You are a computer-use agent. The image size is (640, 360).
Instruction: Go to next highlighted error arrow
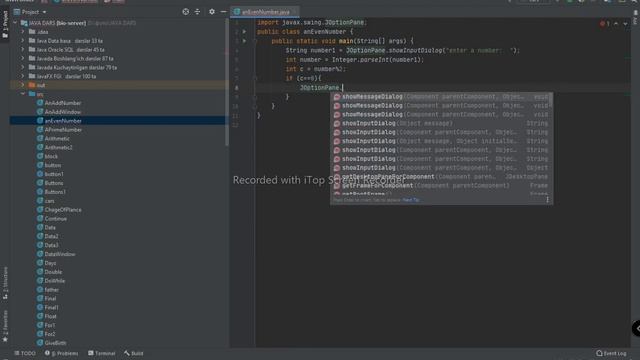(x=625, y=24)
